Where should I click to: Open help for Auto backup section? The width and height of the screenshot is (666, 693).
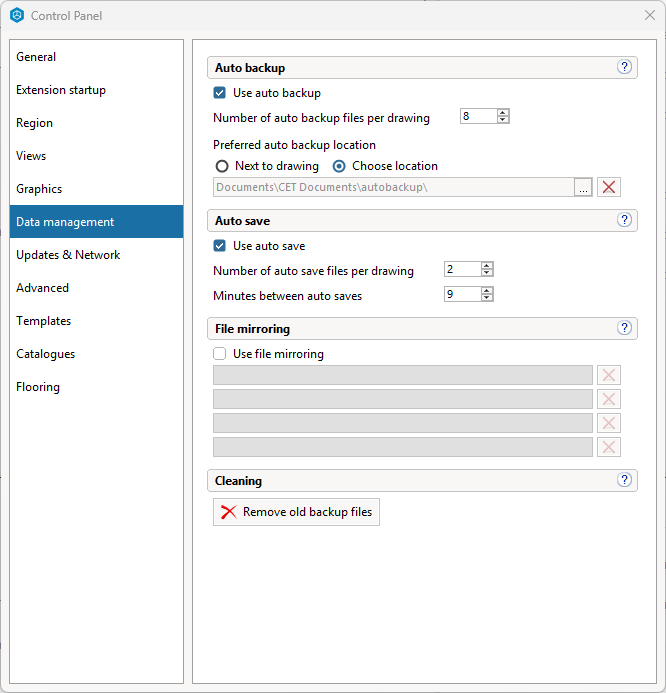[x=625, y=67]
